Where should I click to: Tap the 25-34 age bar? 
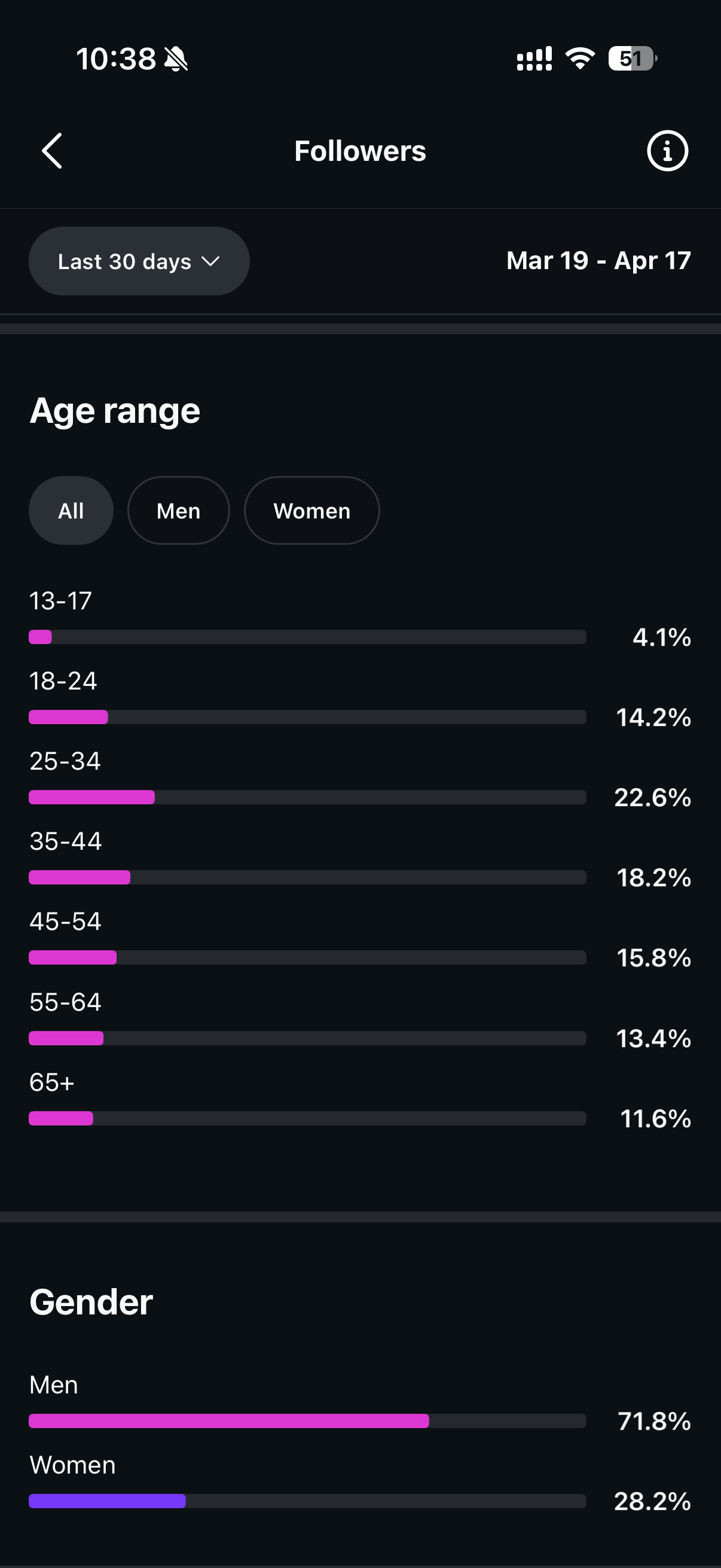(307, 797)
